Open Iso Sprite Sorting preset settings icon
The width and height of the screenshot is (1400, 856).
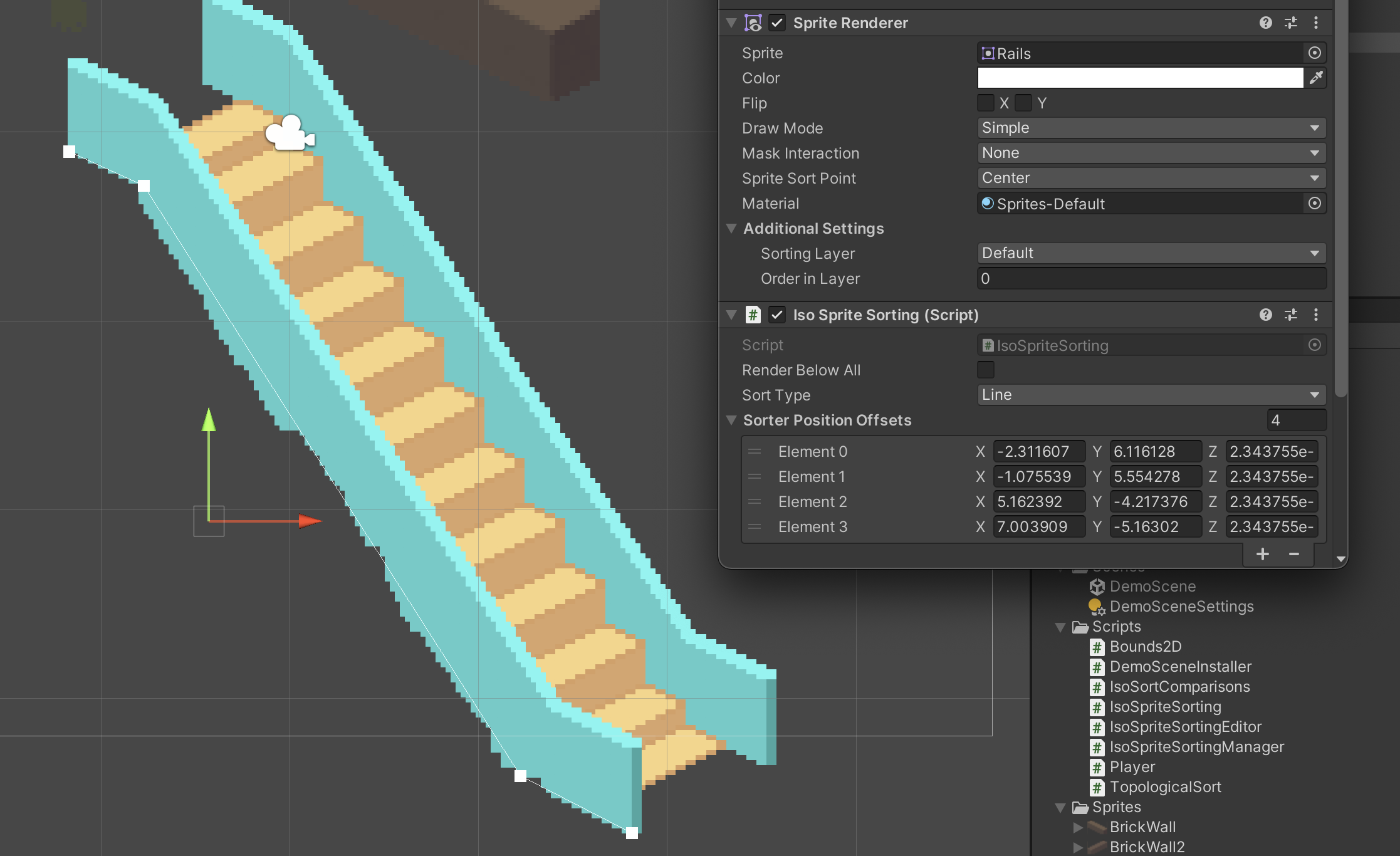1291,315
